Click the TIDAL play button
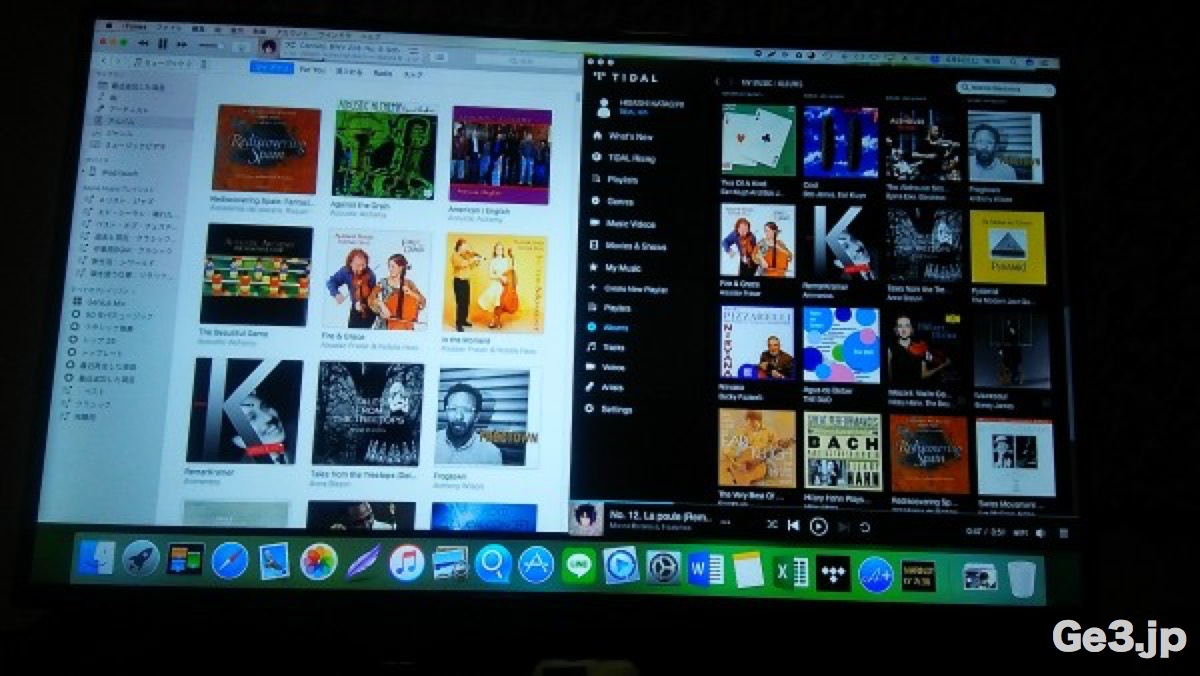The width and height of the screenshot is (1200, 676). (x=818, y=525)
